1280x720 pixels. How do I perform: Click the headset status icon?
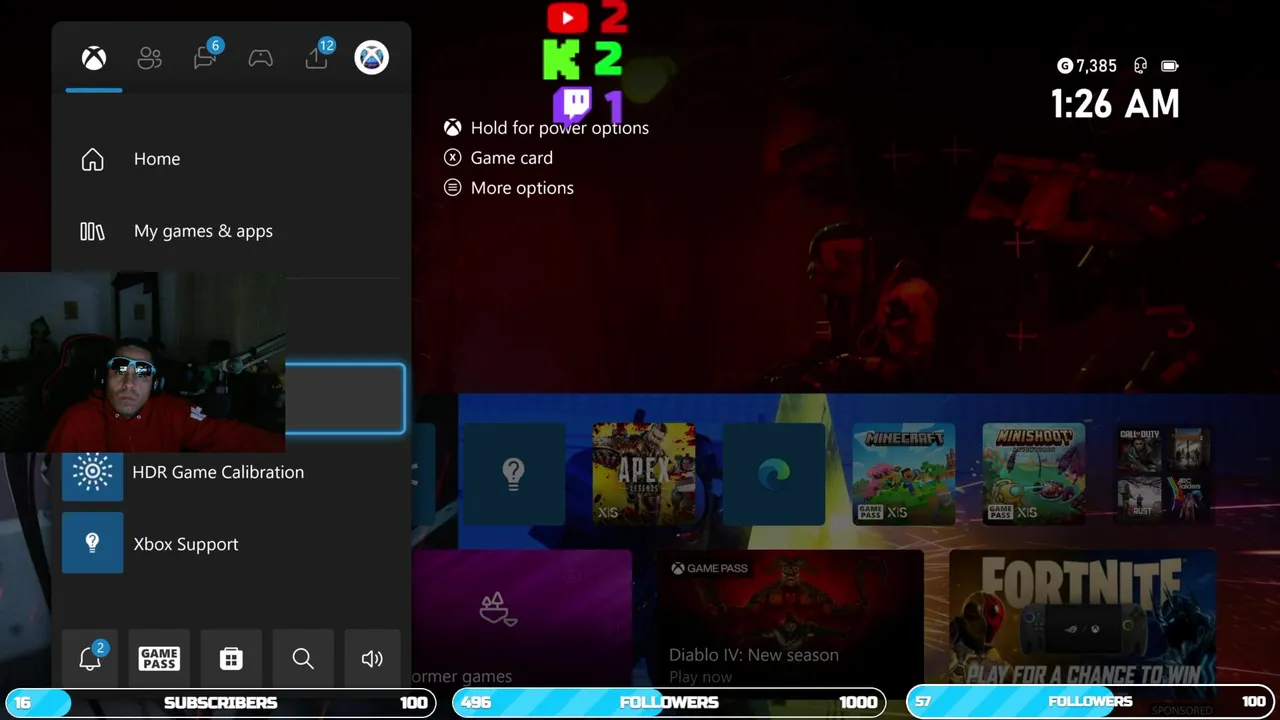[1140, 66]
